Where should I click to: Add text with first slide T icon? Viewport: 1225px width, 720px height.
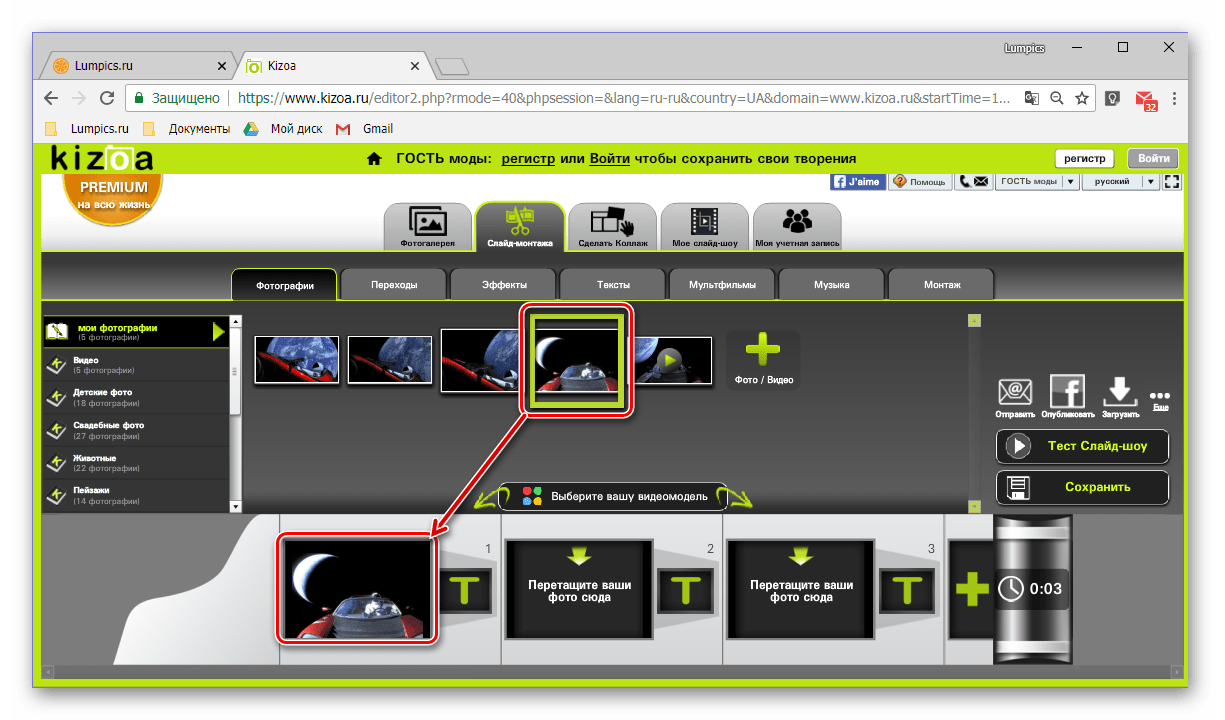[463, 590]
